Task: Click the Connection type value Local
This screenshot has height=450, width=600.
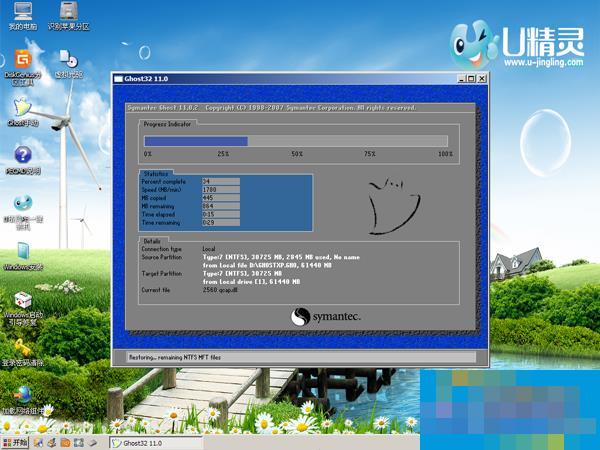Action: (x=209, y=249)
